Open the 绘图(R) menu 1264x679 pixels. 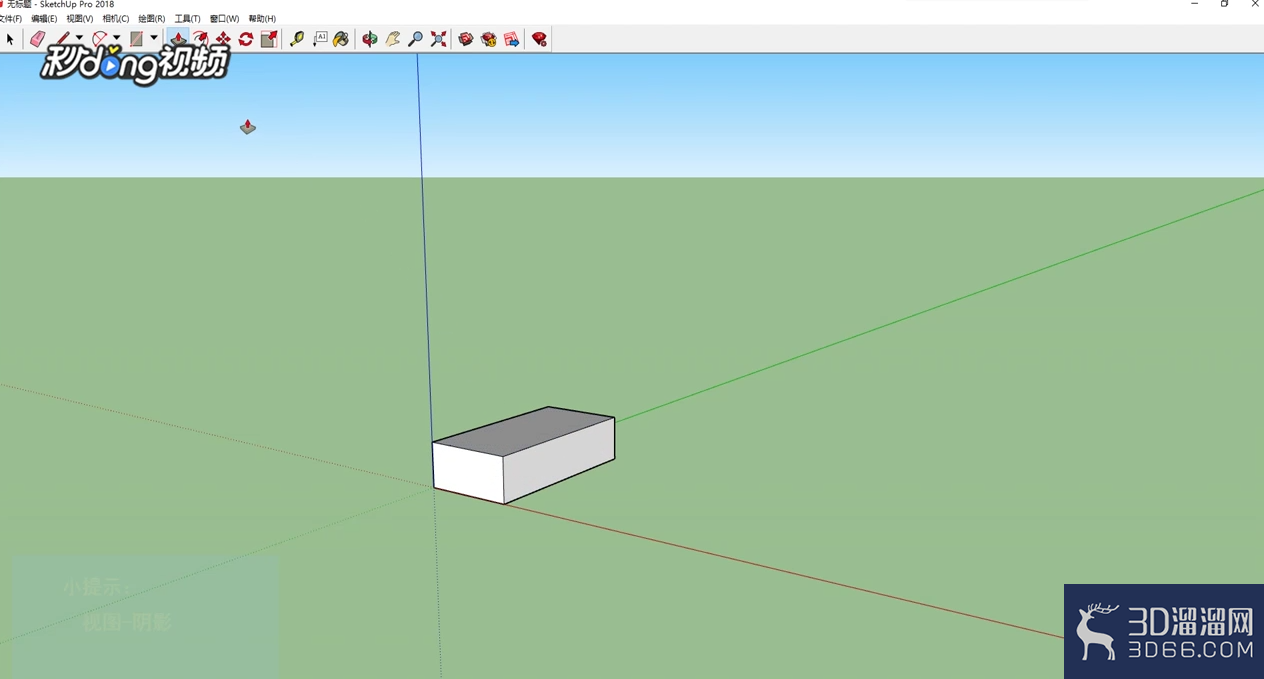click(152, 19)
